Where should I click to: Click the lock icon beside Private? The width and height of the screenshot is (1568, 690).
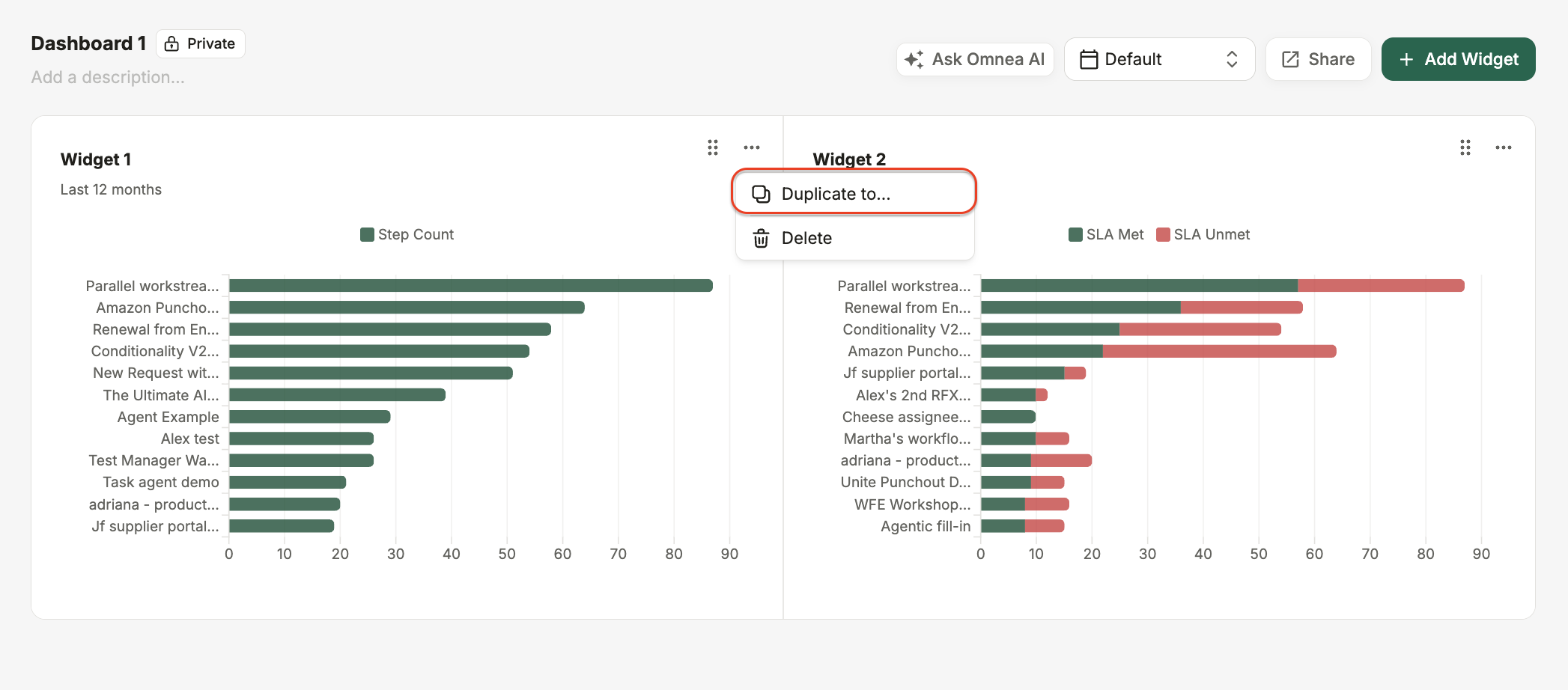pos(171,44)
